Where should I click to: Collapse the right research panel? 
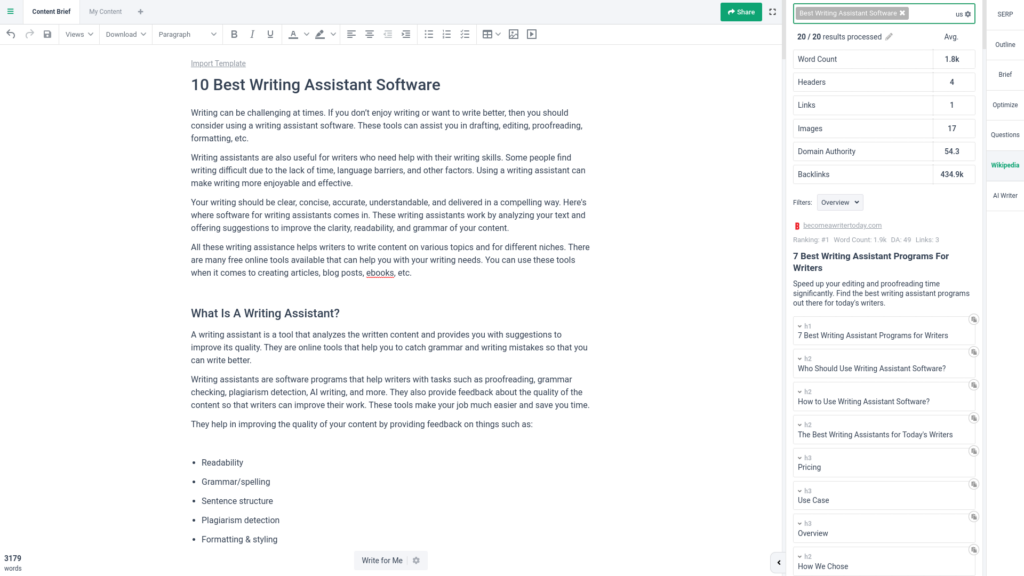click(x=778, y=562)
